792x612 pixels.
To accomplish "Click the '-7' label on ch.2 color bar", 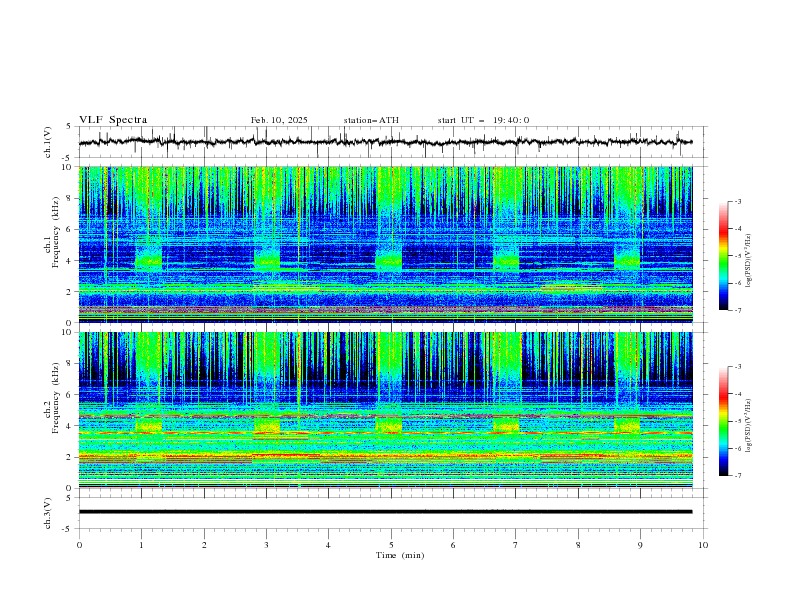I will tap(737, 476).
